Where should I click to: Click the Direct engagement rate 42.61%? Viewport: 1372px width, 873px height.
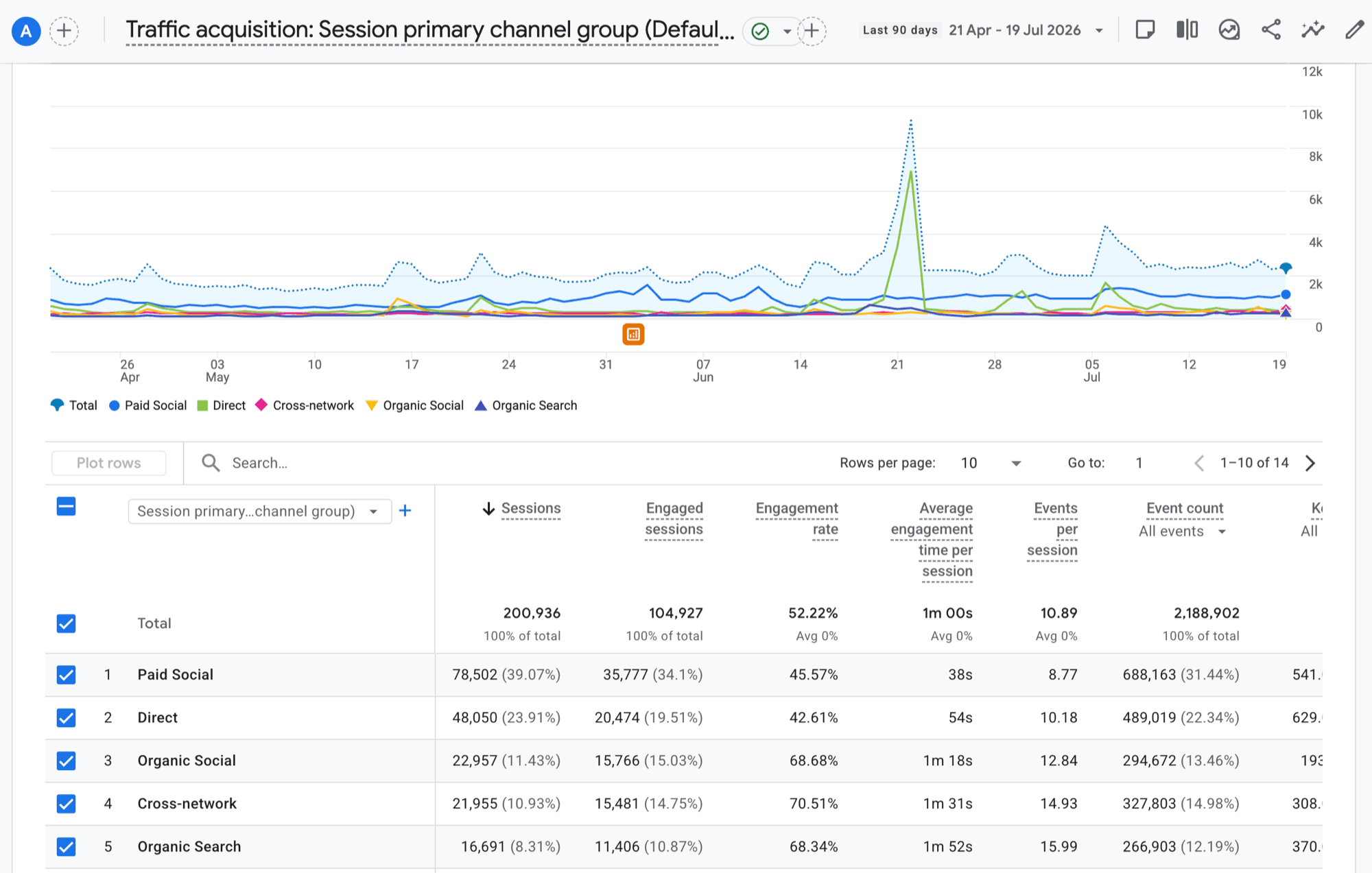click(814, 718)
